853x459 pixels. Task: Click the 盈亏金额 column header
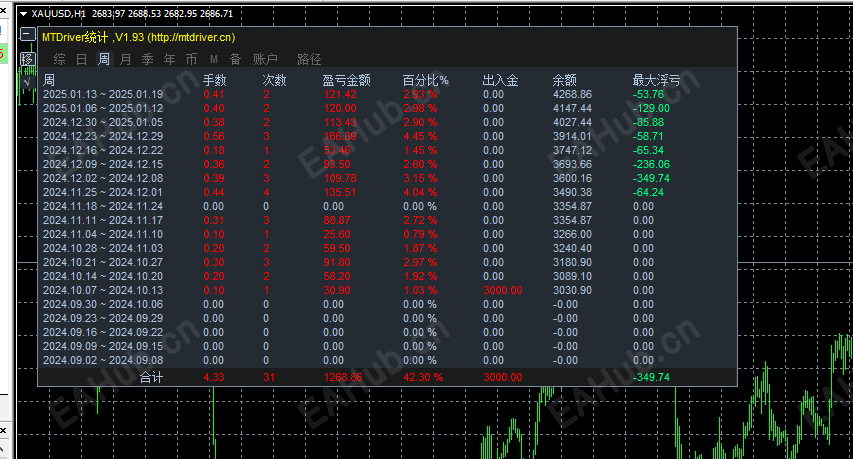[x=347, y=80]
